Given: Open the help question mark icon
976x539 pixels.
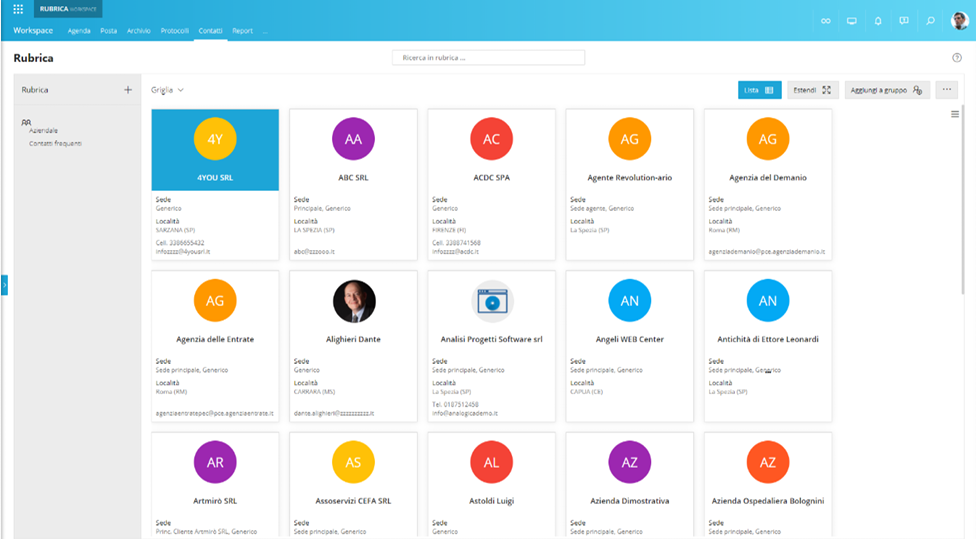Looking at the screenshot, I should tap(956, 58).
